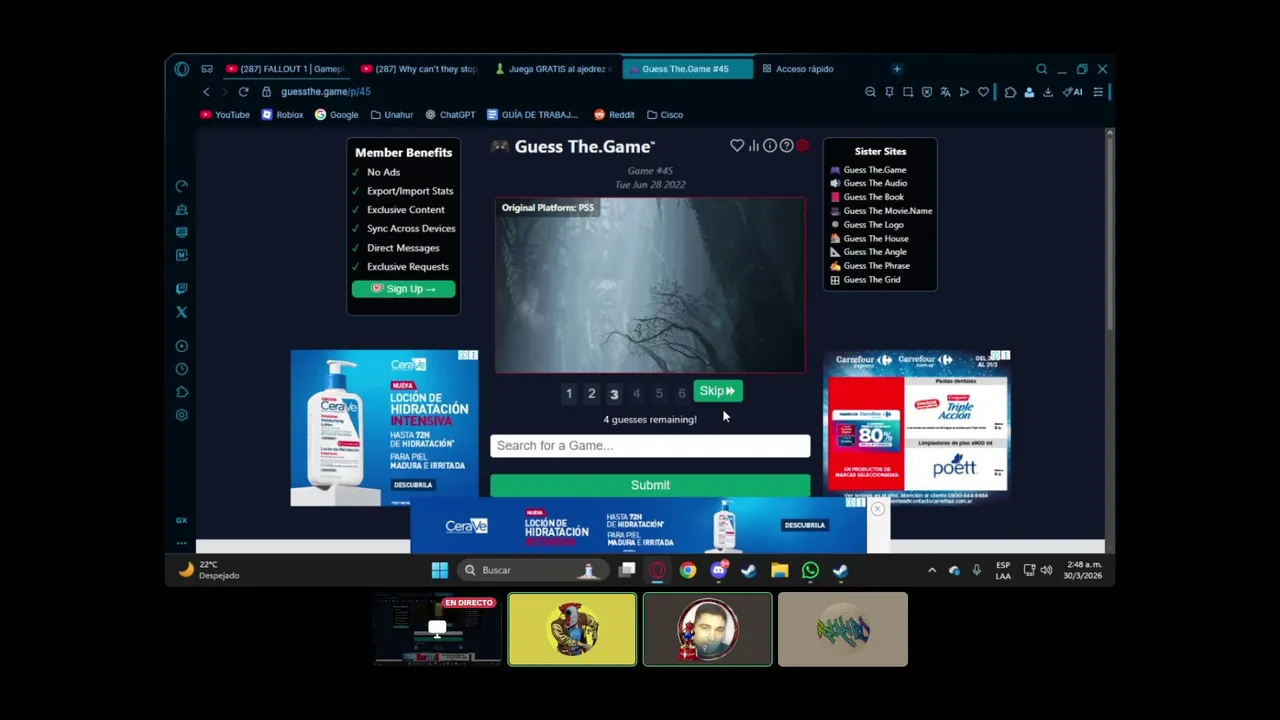The image size is (1280, 720).
Task: Open the Unahur bookmarks folder
Action: pos(391,115)
